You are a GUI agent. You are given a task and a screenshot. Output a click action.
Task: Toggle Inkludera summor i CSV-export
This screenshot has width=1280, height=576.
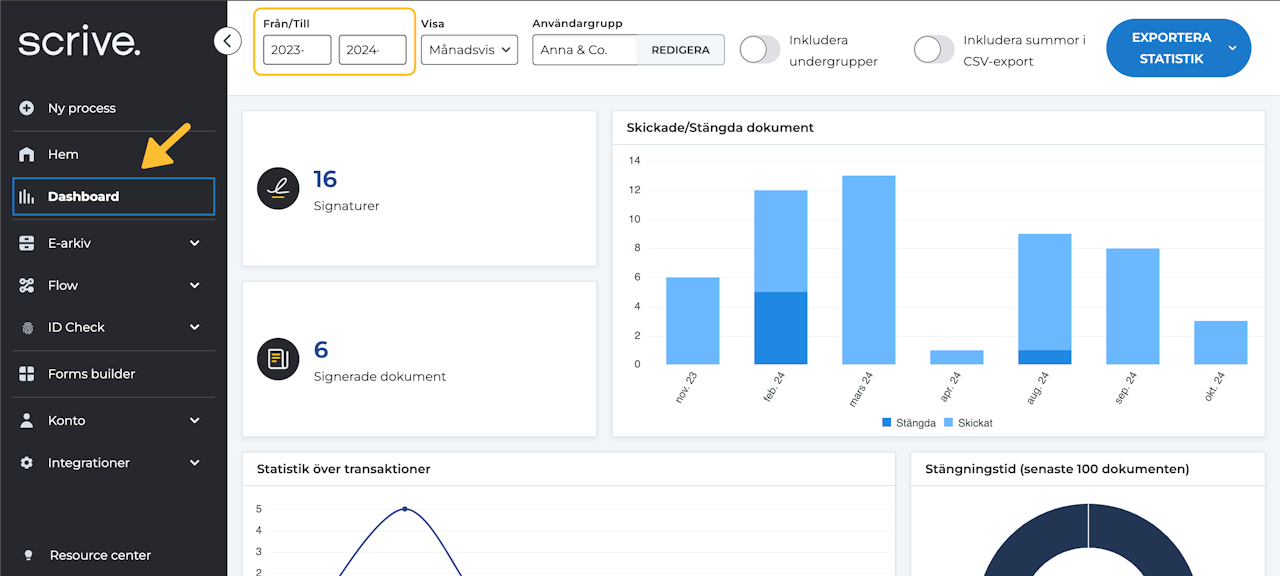934,50
